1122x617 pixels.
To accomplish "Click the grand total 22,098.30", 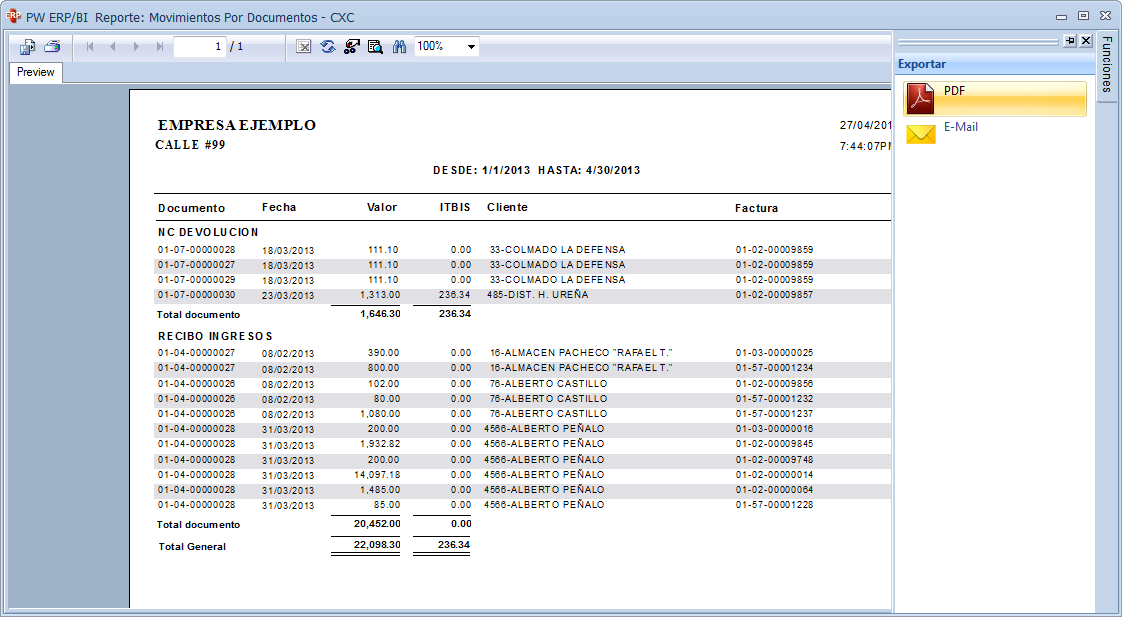I will [377, 545].
